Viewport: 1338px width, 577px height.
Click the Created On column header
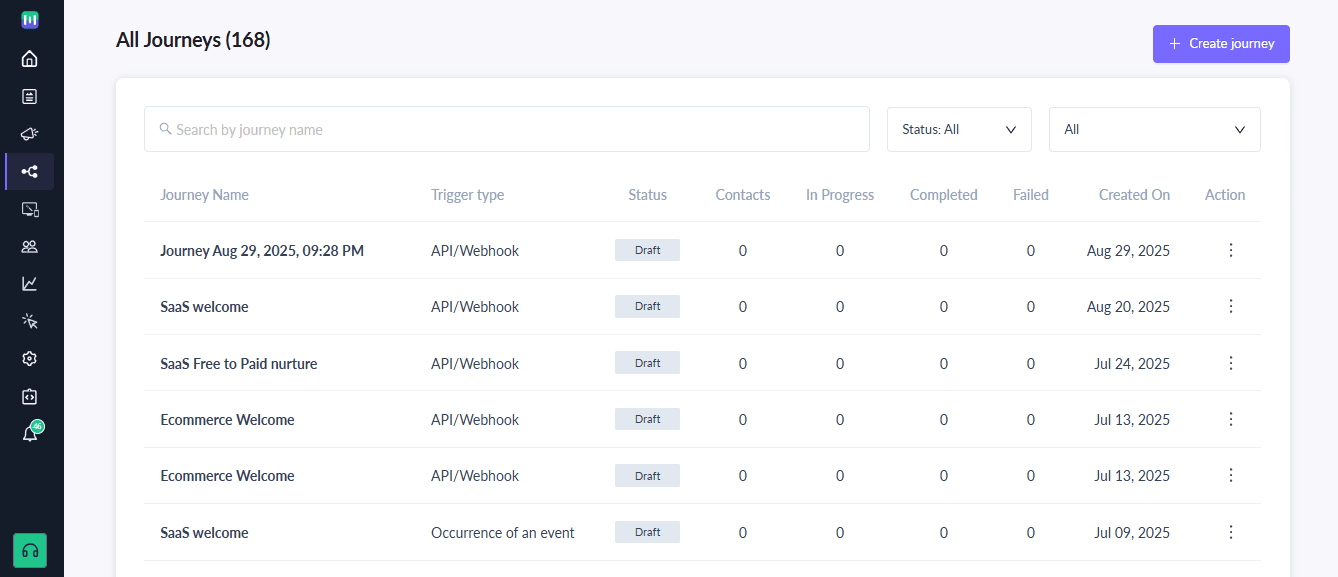[x=1134, y=195]
